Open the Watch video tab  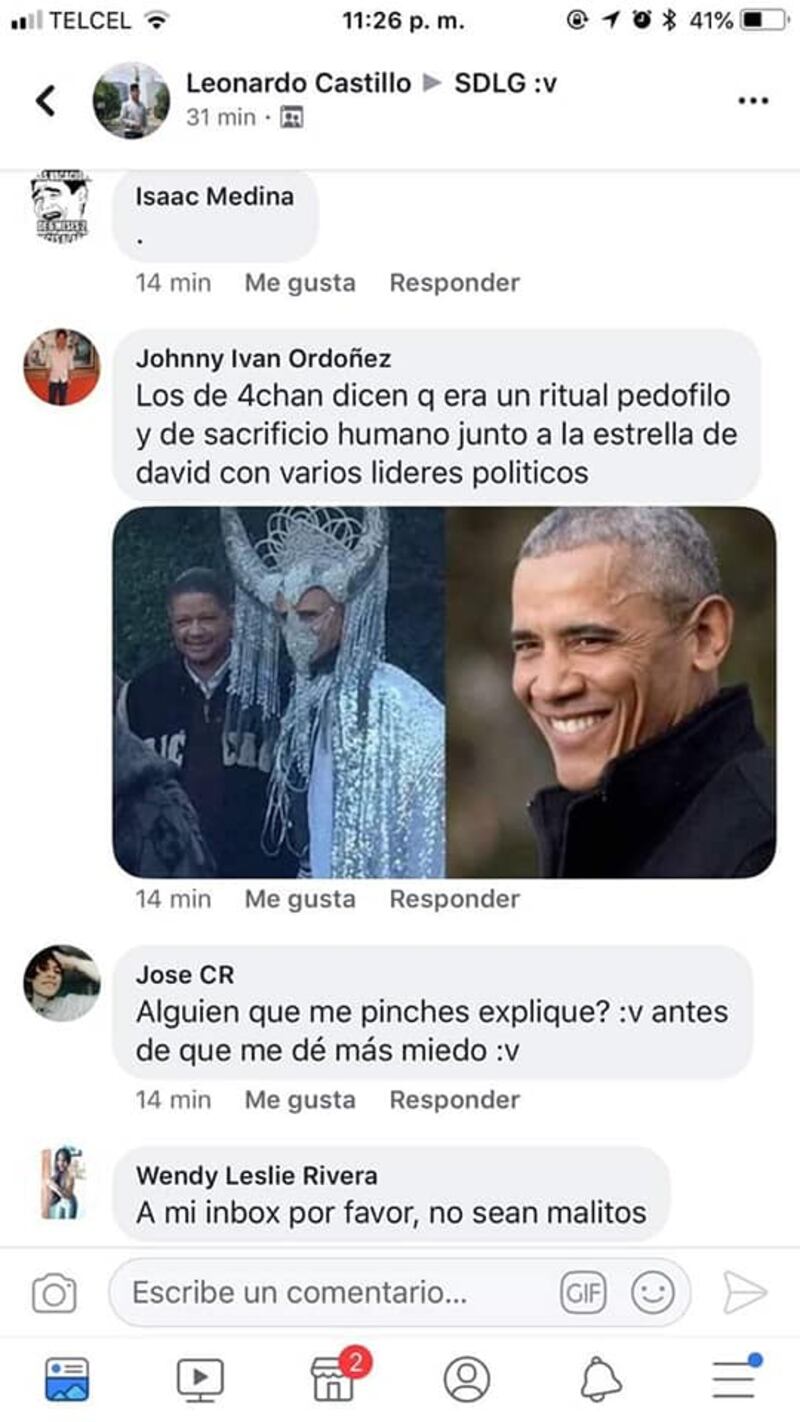(x=200, y=1379)
